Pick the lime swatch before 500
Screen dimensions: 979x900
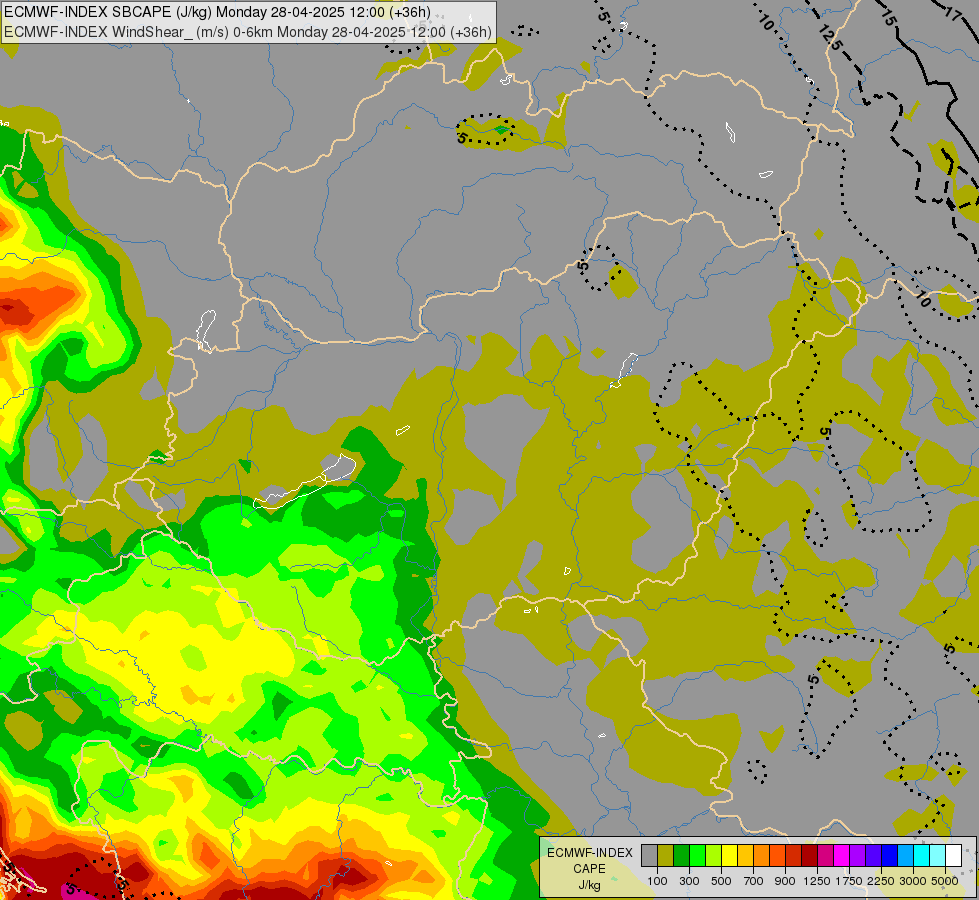[713, 856]
